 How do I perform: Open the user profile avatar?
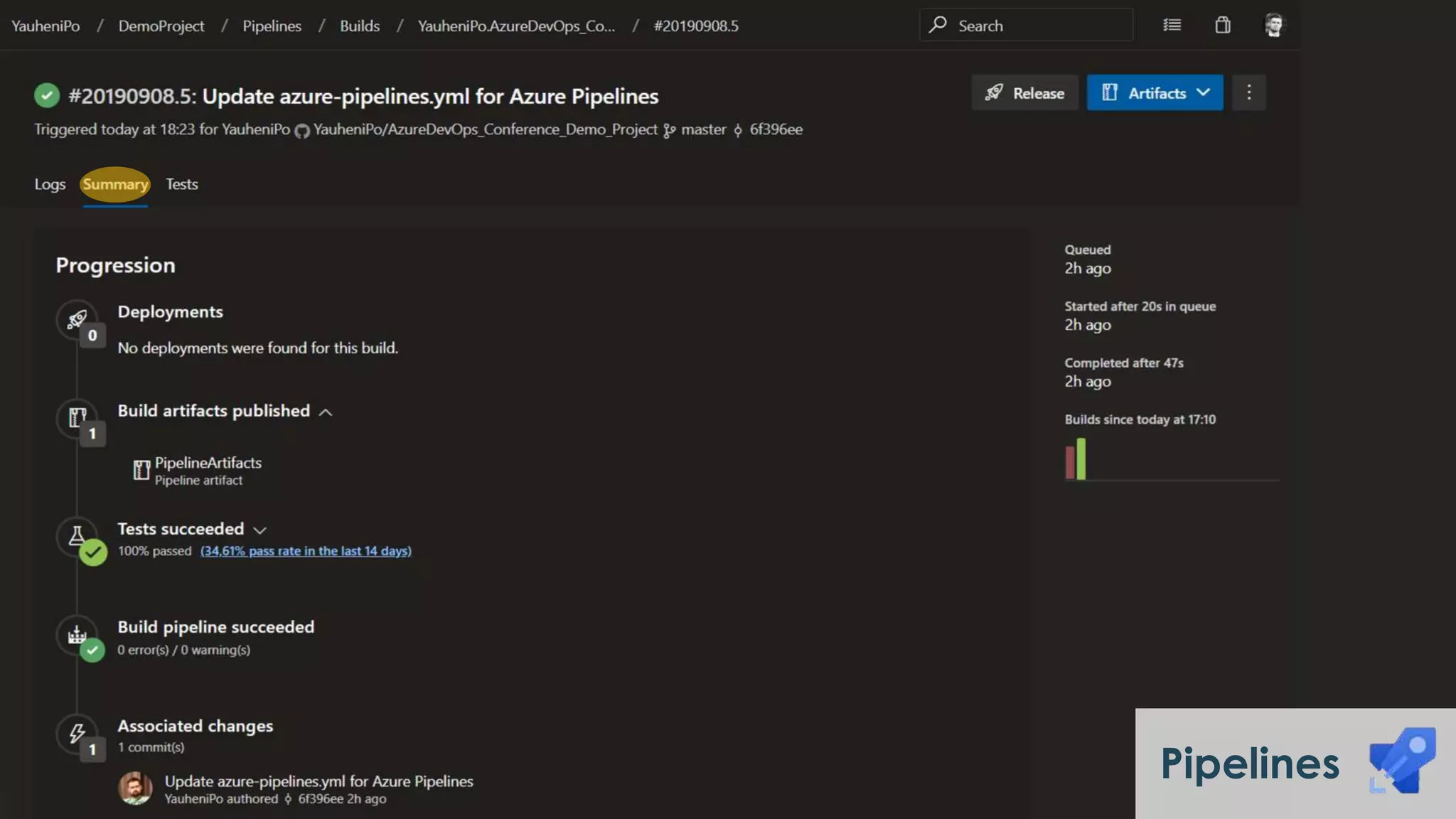(x=1273, y=26)
